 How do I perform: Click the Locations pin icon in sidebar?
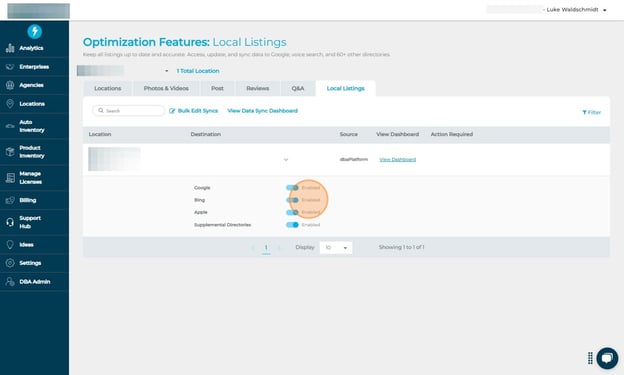10,104
